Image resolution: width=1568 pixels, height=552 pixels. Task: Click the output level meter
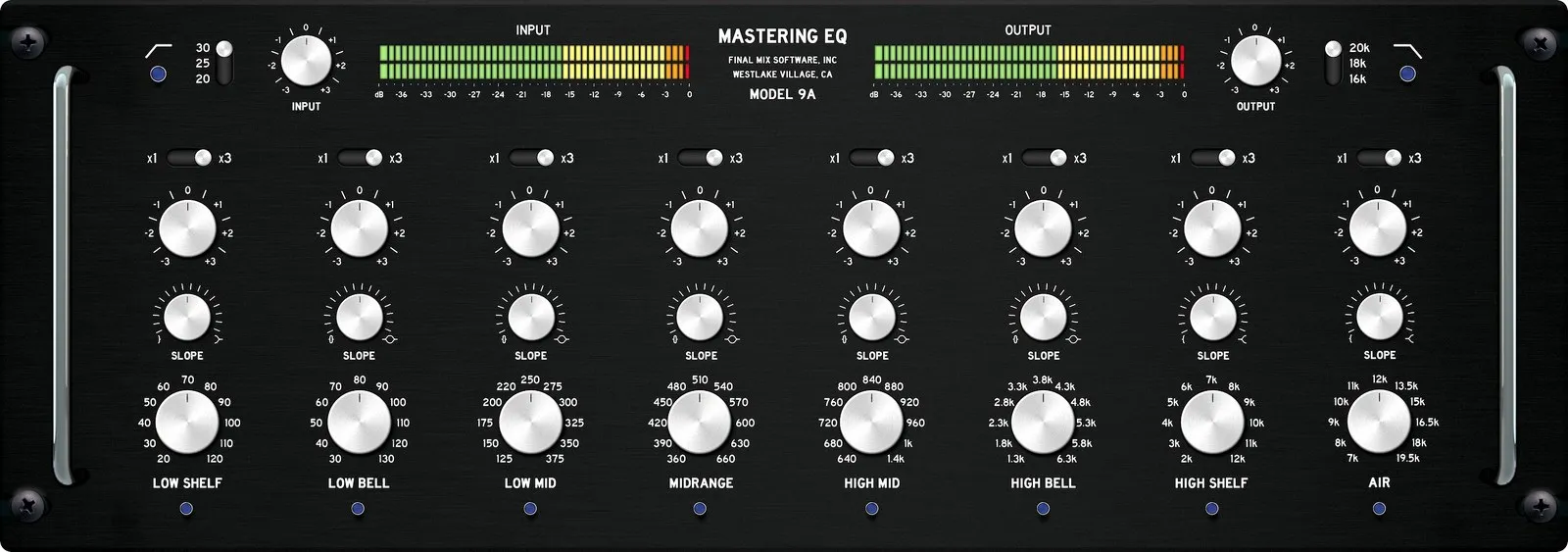coord(1029,62)
